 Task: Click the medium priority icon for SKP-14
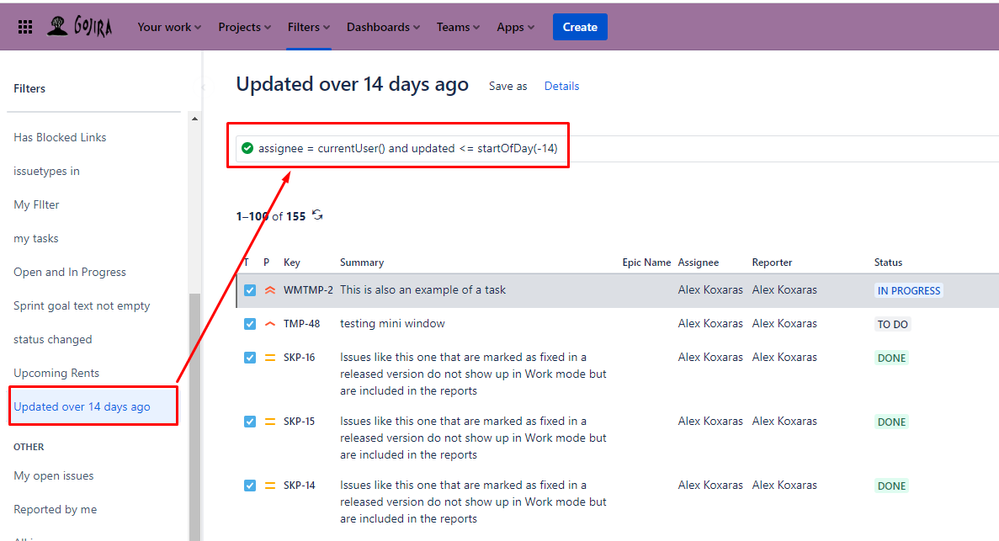[270, 486]
